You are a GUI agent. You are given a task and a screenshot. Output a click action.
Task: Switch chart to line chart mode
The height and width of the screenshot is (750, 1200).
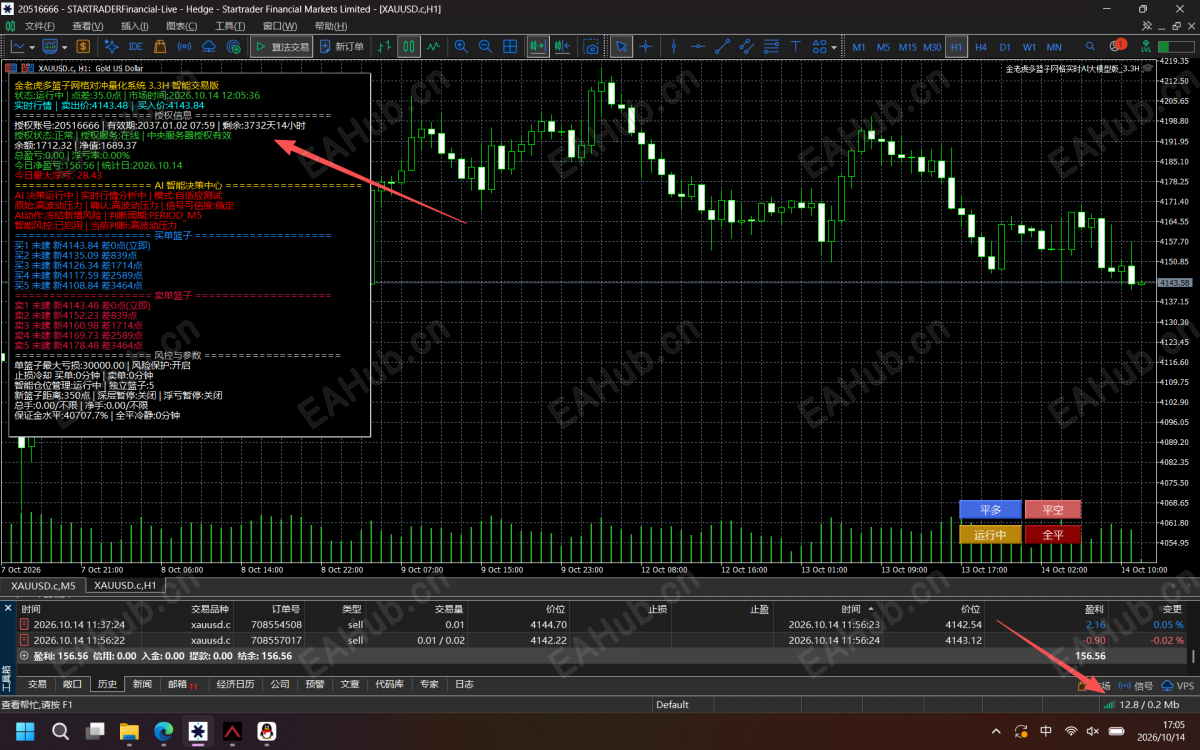tap(433, 46)
